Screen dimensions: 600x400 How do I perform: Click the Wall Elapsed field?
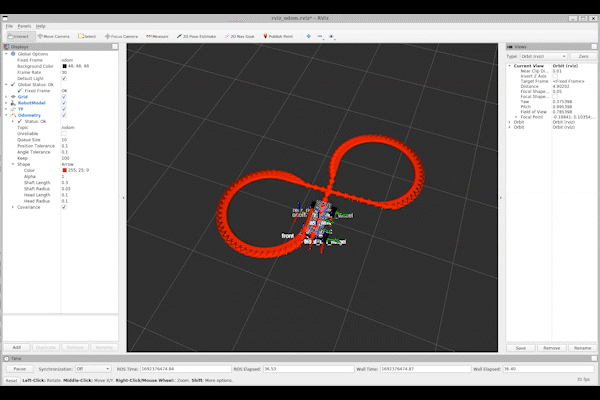(x=548, y=369)
